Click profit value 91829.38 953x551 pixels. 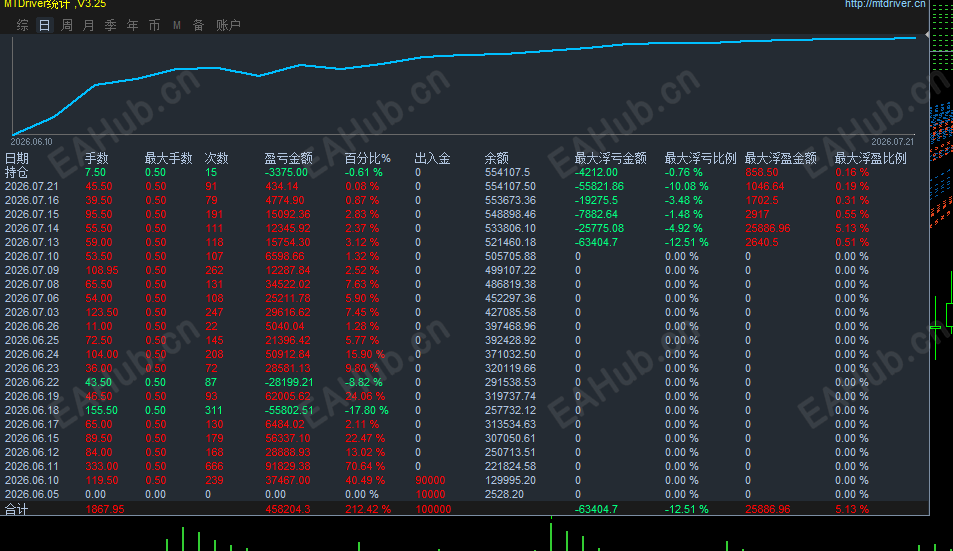coord(288,466)
